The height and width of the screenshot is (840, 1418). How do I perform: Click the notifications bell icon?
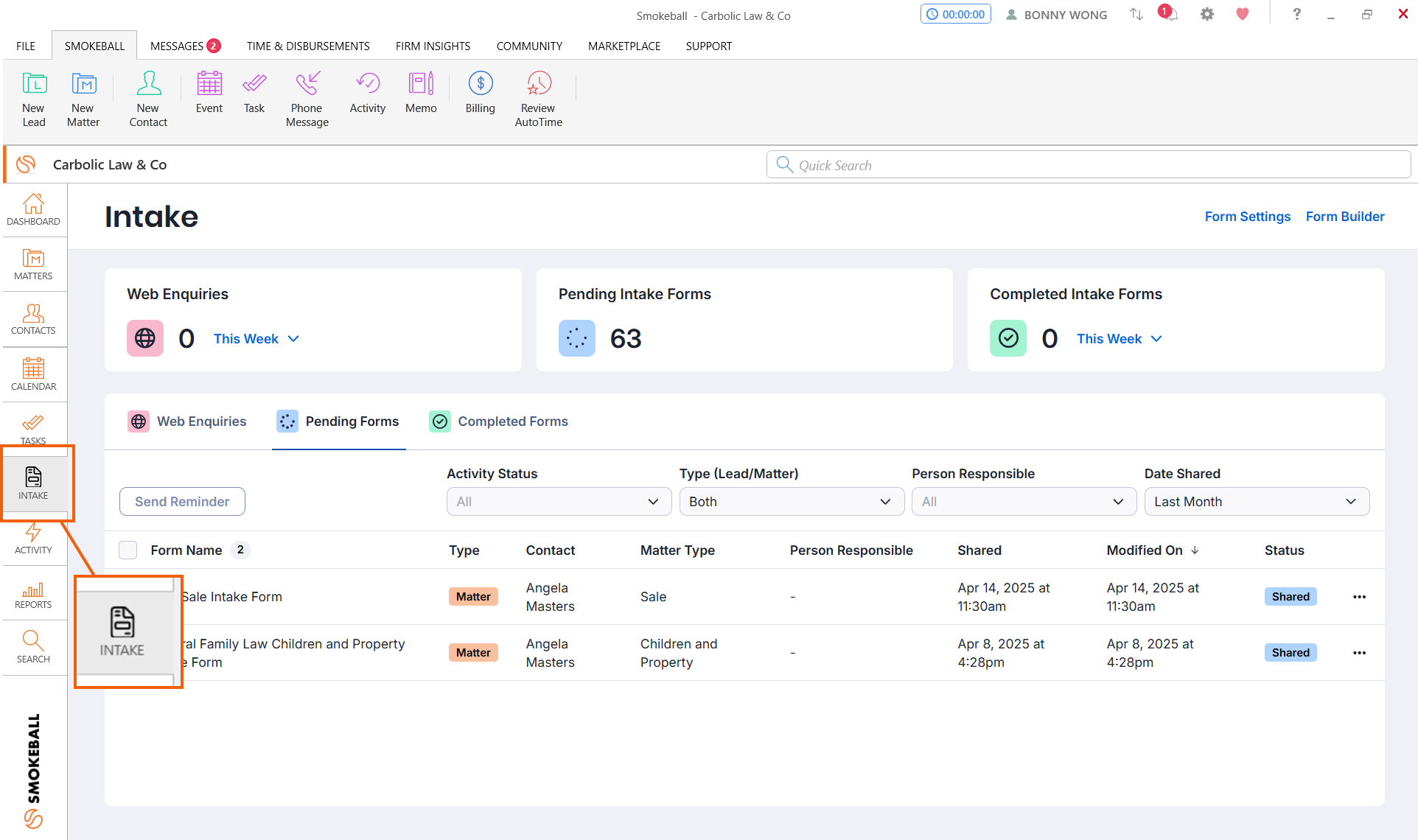coord(1170,14)
